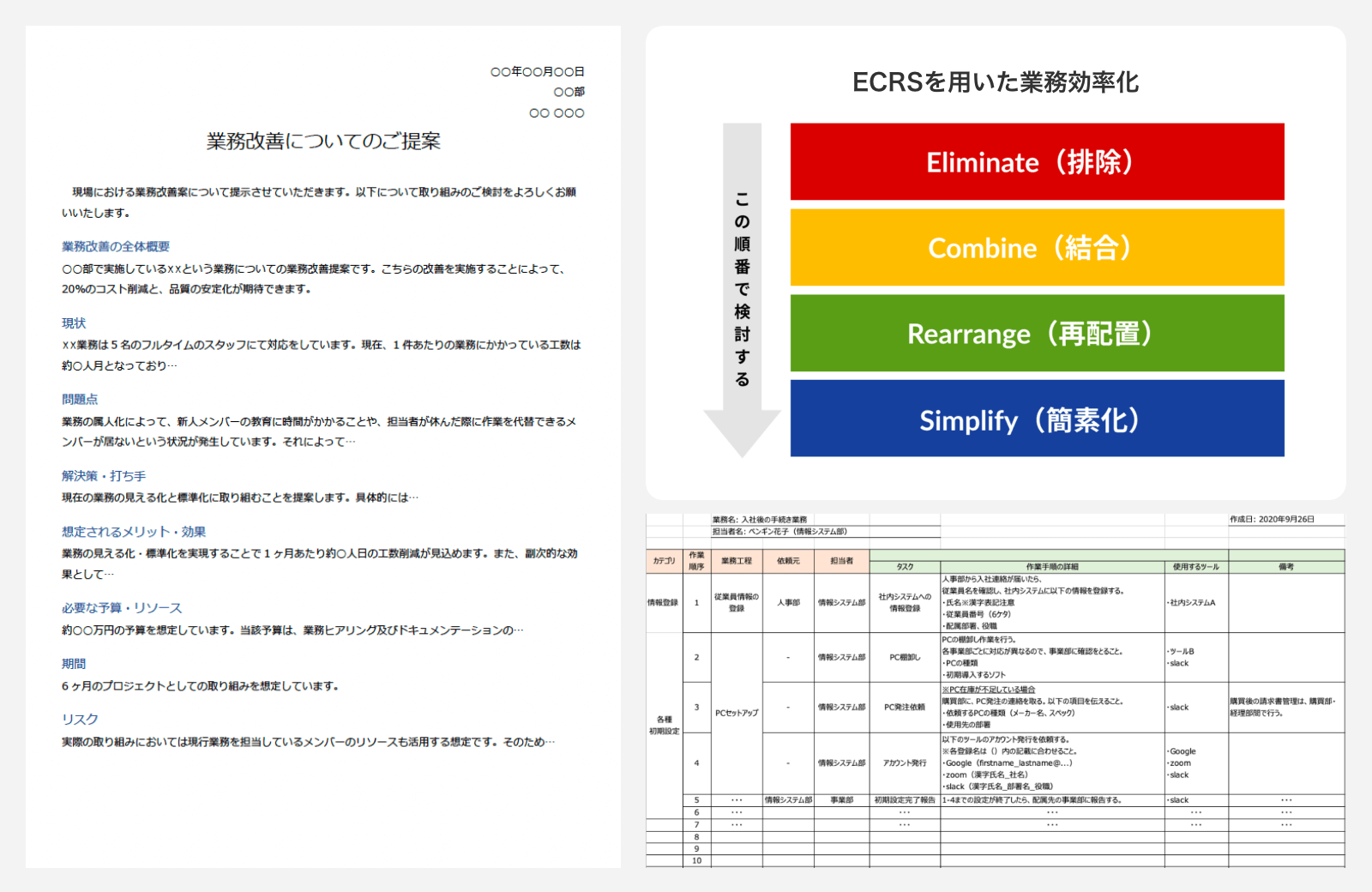Image resolution: width=1372 pixels, height=892 pixels.
Task: Click the document title 業務改善についてのご提案
Action: pyautogui.click(x=323, y=142)
